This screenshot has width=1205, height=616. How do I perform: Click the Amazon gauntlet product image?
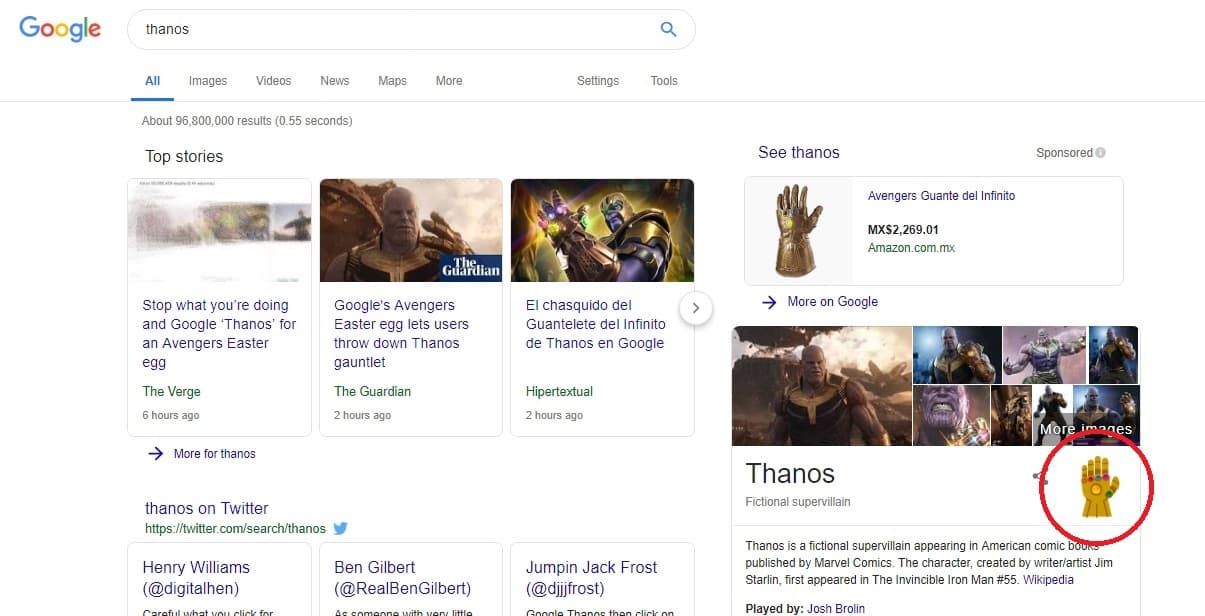799,230
